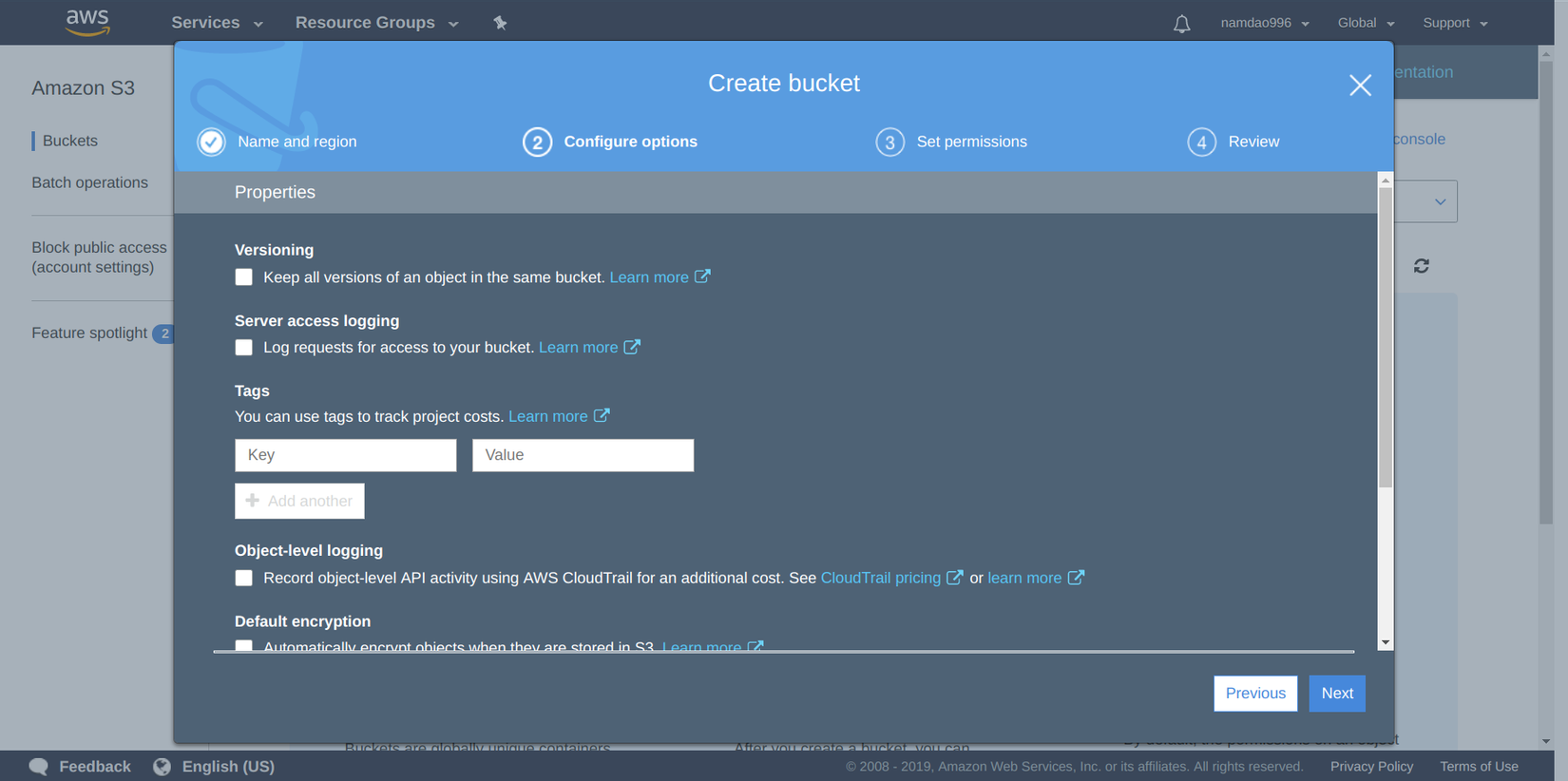Tick the Object-level logging checkbox
Viewport: 1568px width, 781px height.
[x=244, y=578]
